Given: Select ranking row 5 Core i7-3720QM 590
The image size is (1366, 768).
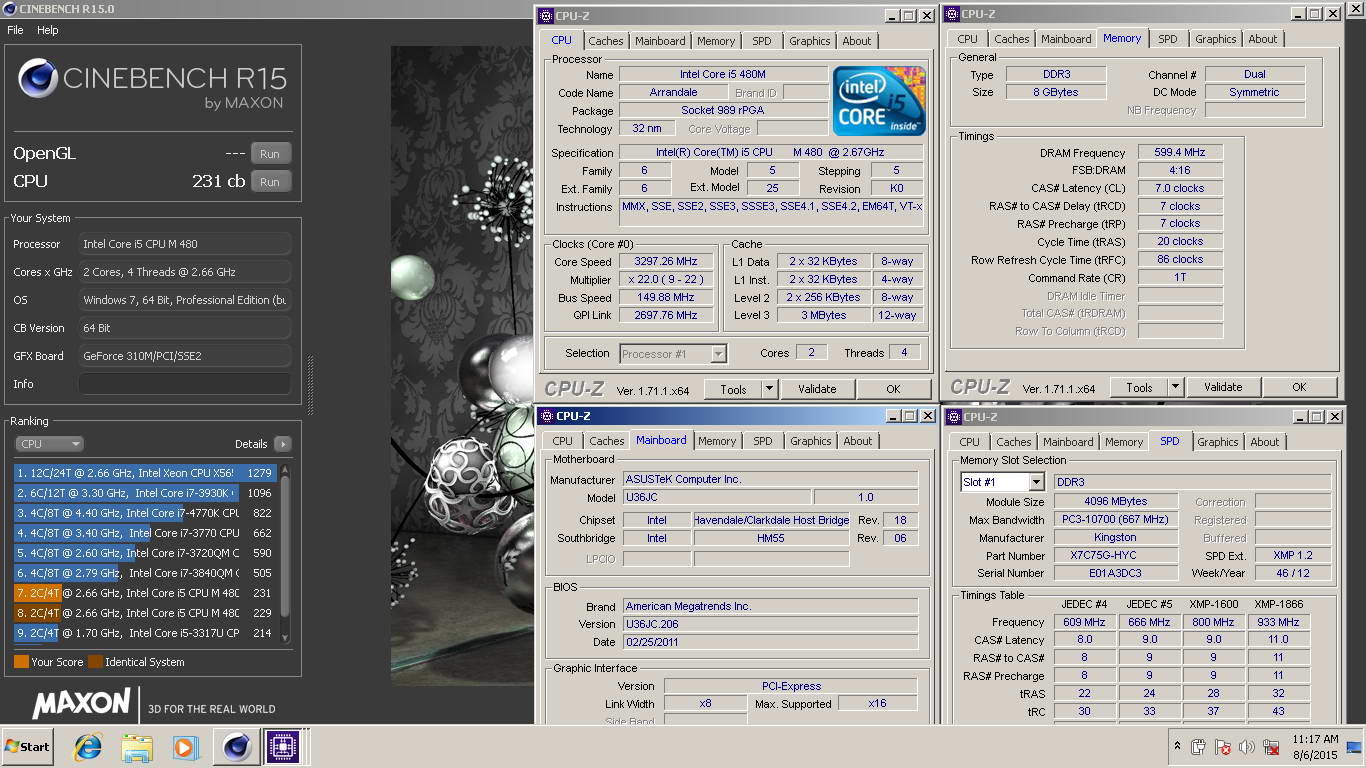Looking at the screenshot, I should point(146,553).
